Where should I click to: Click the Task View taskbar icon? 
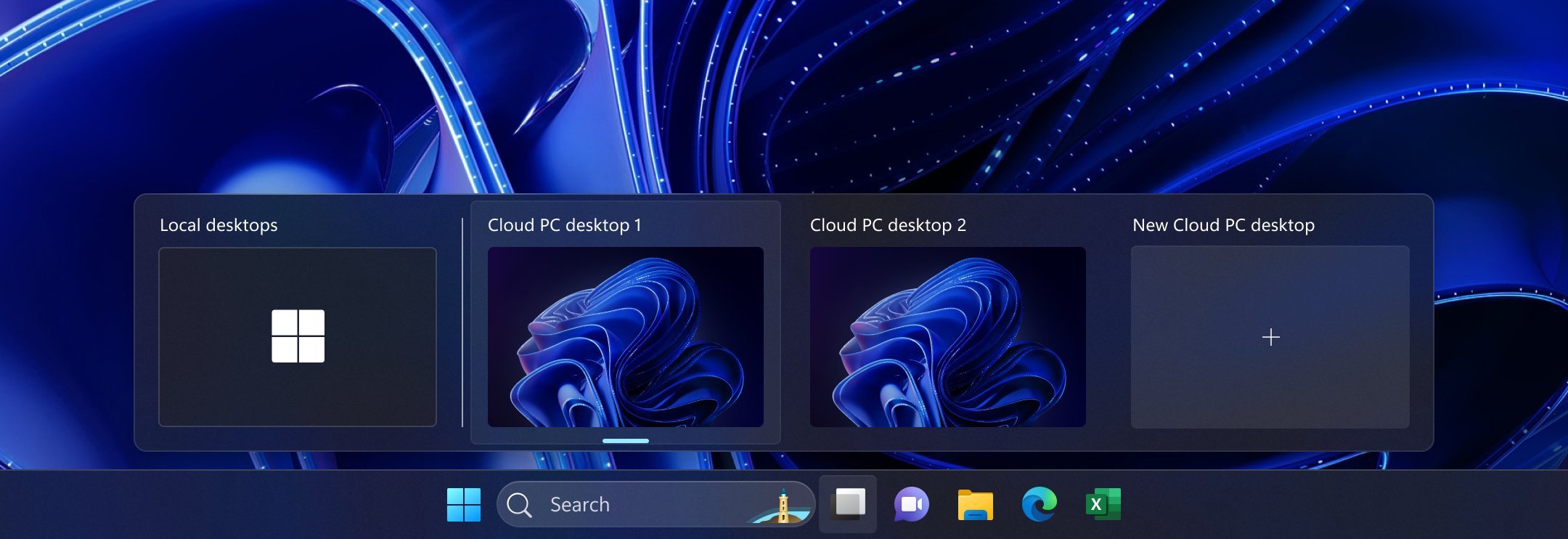point(849,504)
